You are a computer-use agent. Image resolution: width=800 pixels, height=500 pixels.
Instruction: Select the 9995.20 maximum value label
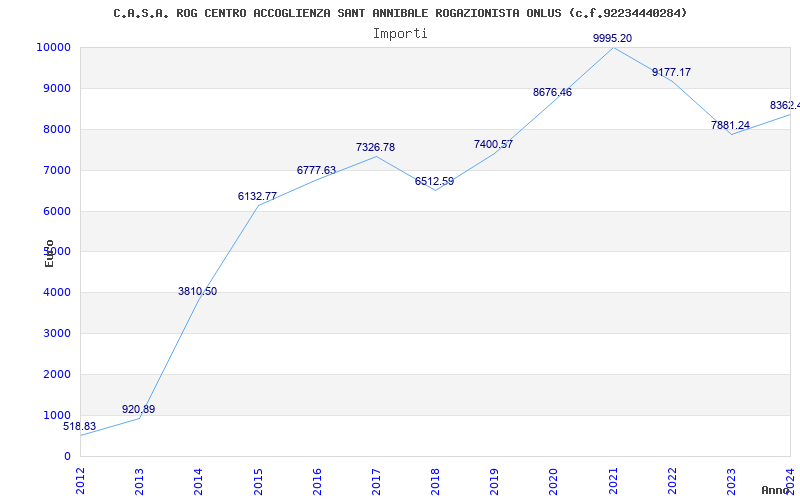tap(612, 38)
